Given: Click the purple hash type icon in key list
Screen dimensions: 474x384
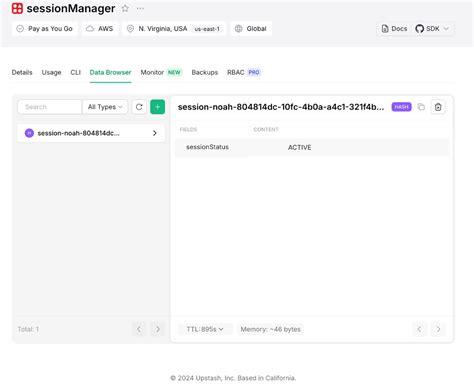Looking at the screenshot, I should (x=29, y=133).
